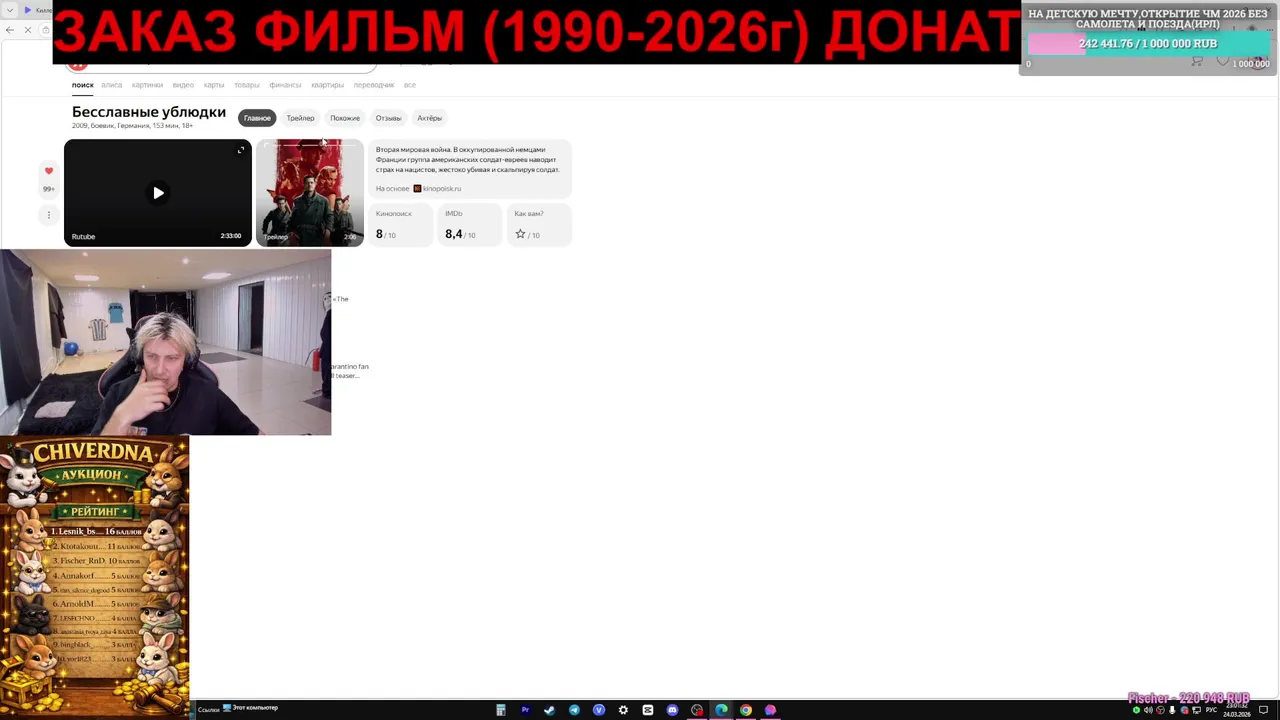Open Adobe Premiere Pro from the taskbar
Viewport: 1280px width, 720px height.
tap(525, 710)
